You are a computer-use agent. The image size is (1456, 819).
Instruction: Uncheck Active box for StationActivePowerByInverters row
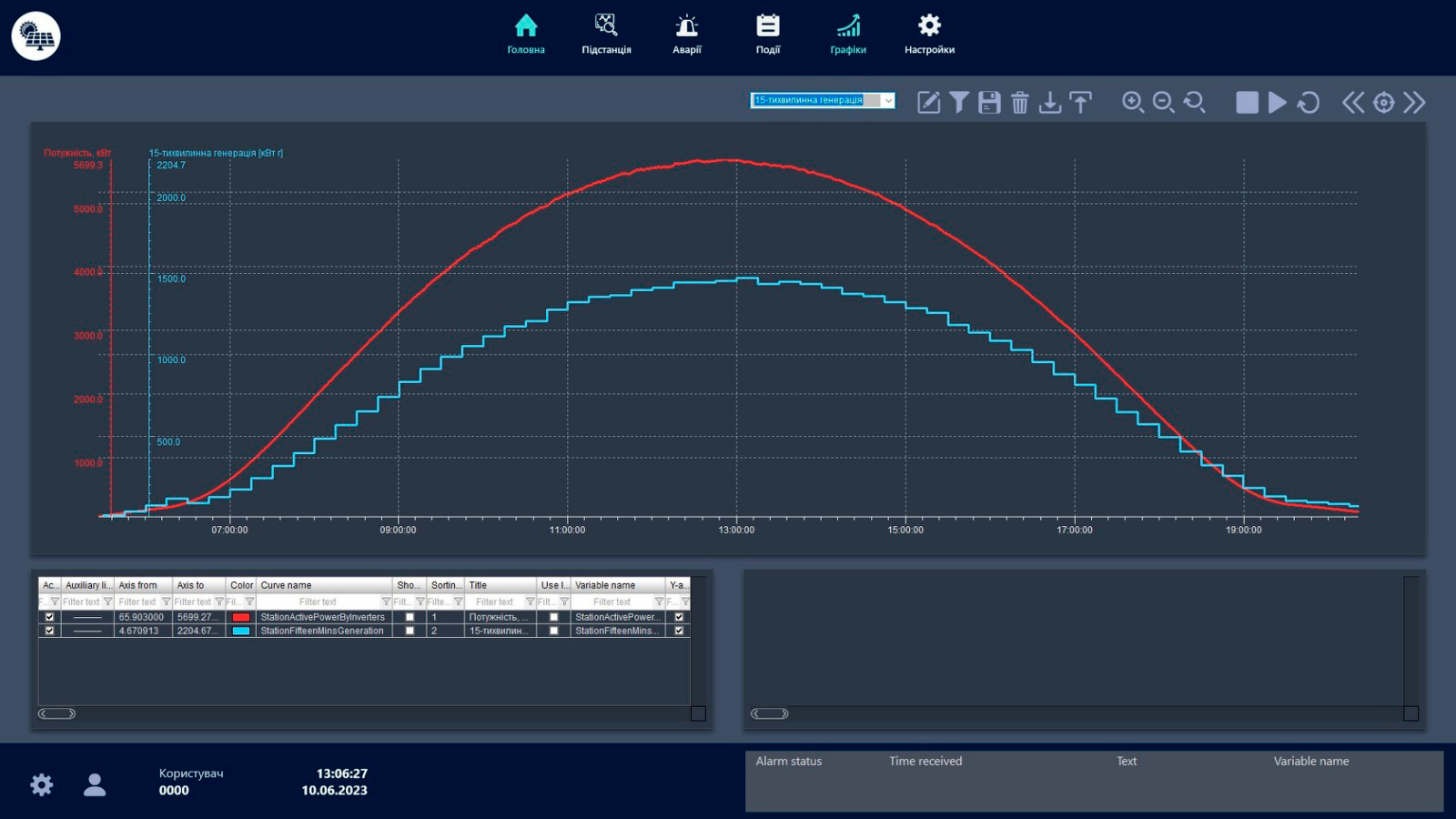(50, 617)
